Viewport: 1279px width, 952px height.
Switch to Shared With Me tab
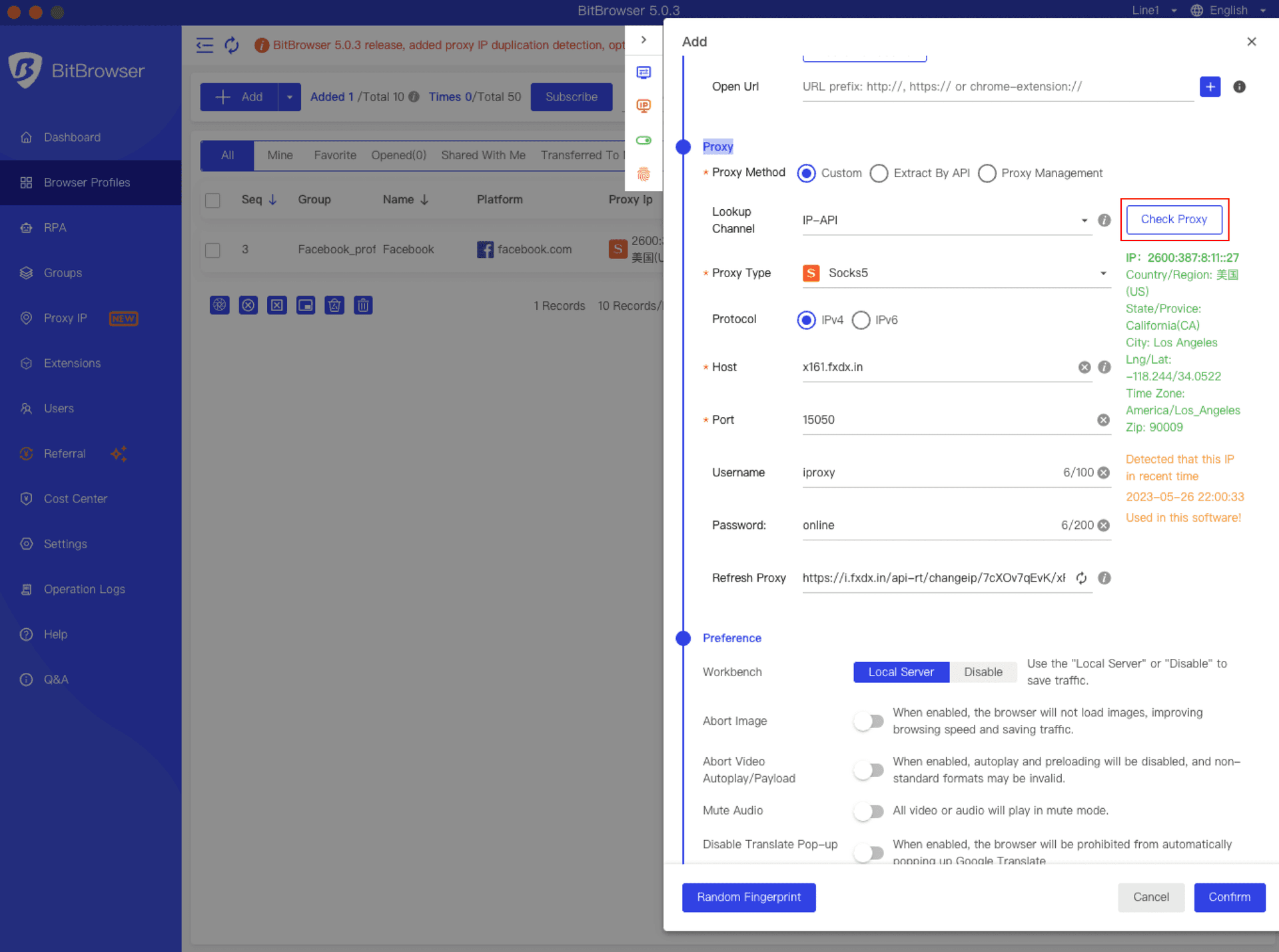coord(483,155)
